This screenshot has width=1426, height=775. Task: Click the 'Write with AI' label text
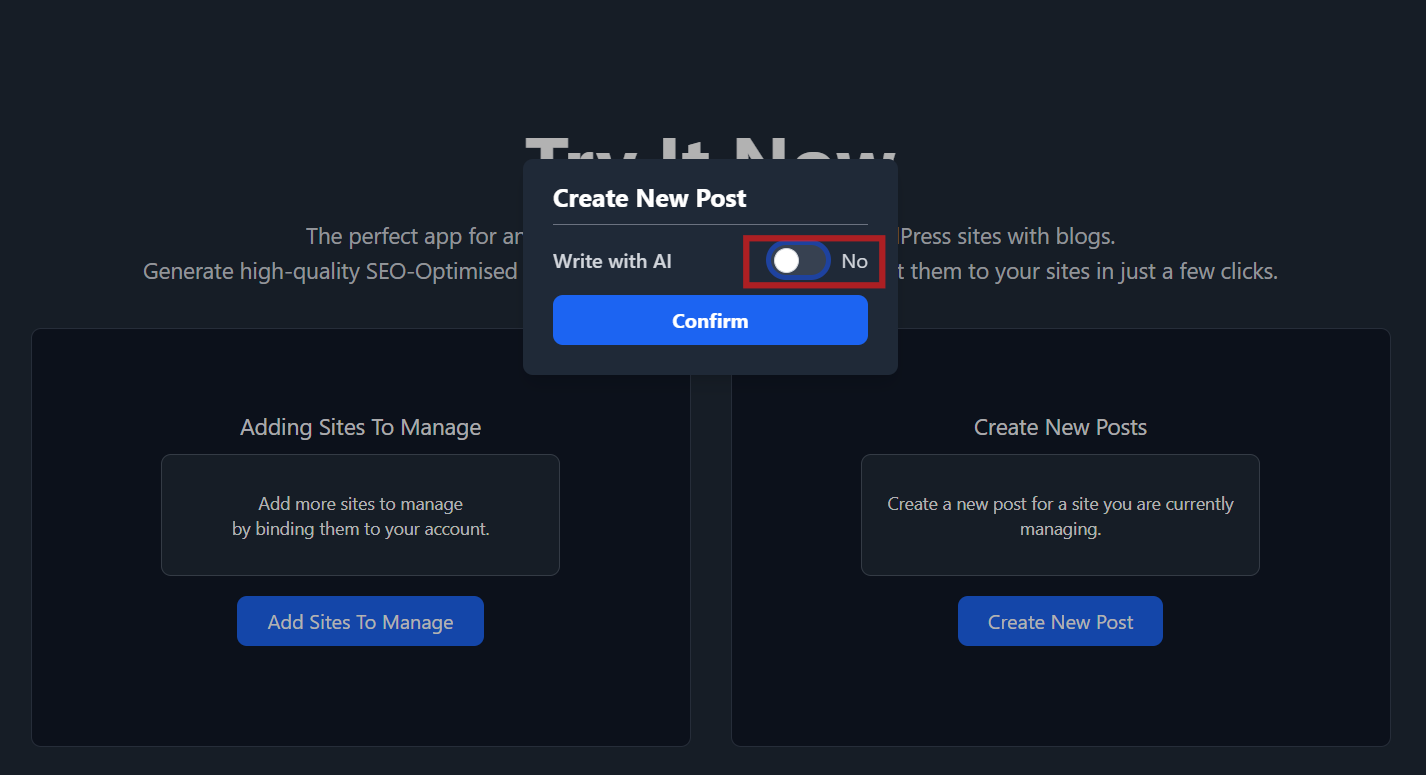612,261
